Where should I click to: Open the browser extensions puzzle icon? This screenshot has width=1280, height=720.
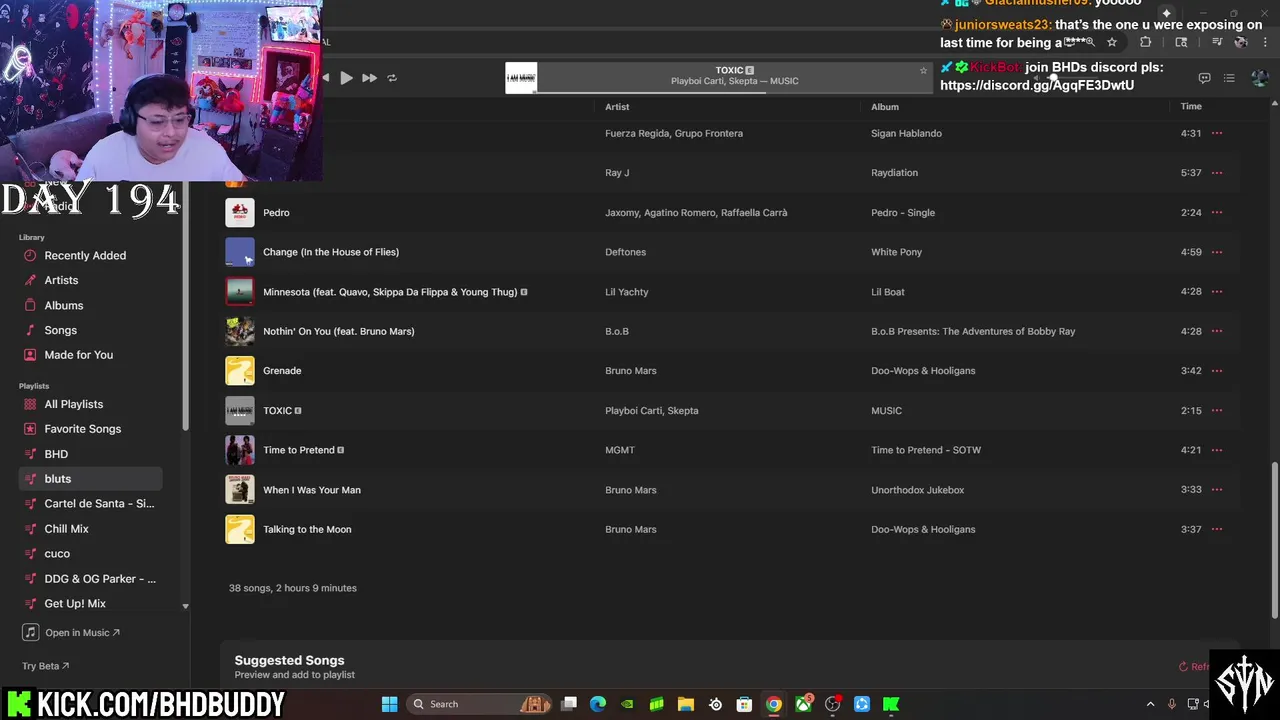coord(1145,42)
